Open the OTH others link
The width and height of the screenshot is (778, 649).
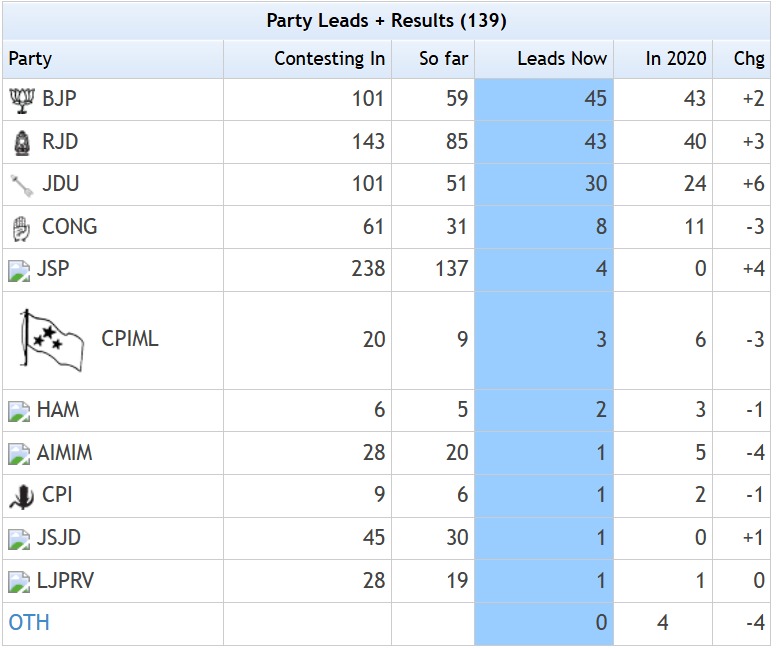coord(29,622)
